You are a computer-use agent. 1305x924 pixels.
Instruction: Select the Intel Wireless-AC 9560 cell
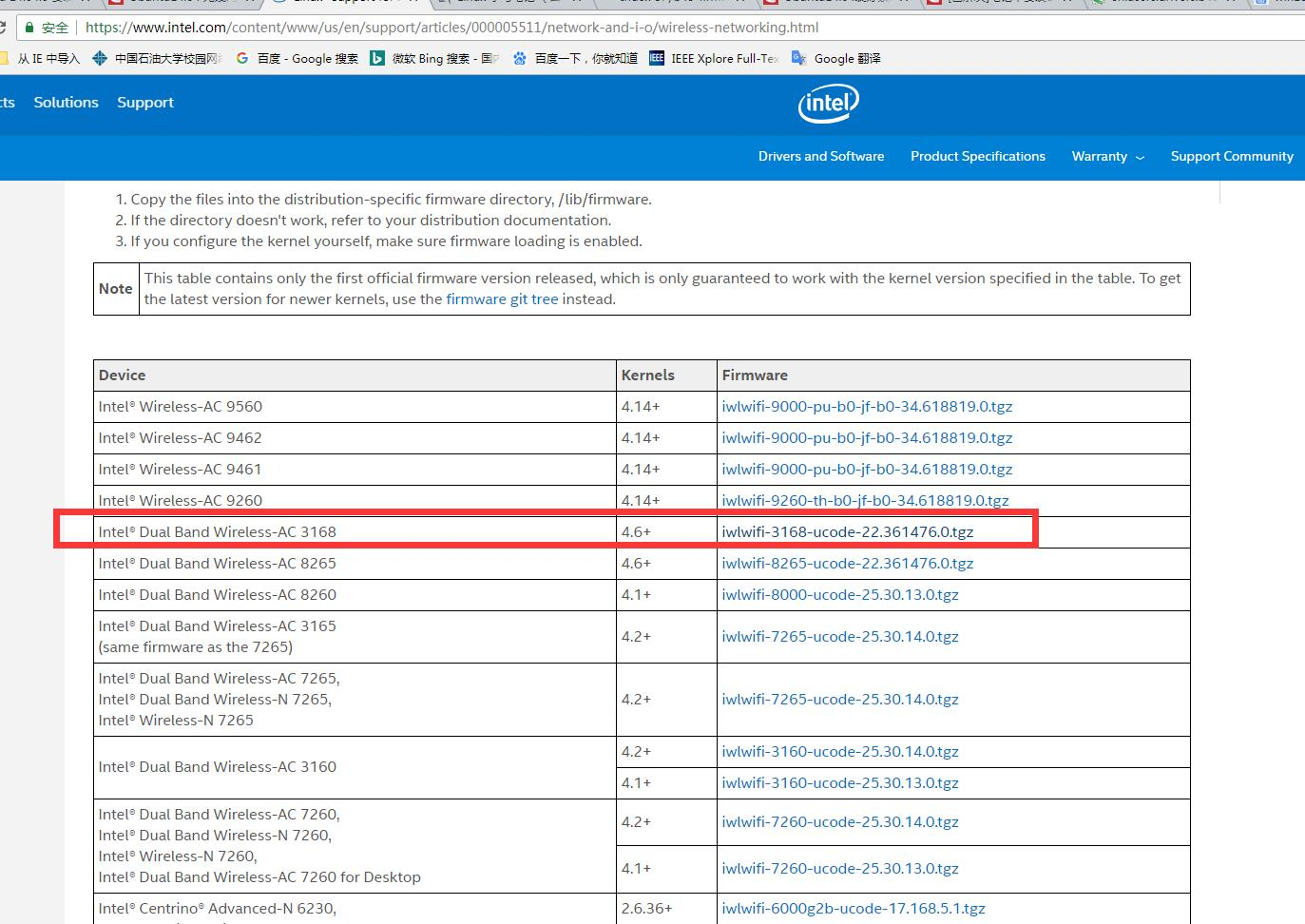click(x=355, y=406)
